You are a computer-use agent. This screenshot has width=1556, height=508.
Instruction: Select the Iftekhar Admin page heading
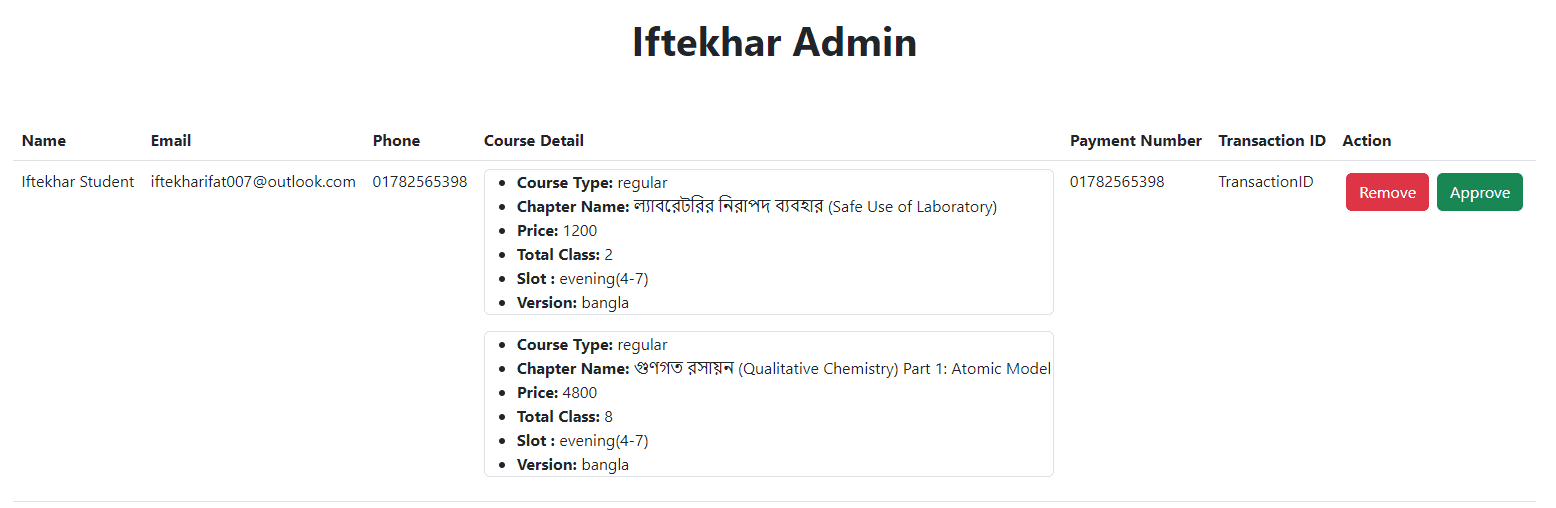click(x=775, y=42)
